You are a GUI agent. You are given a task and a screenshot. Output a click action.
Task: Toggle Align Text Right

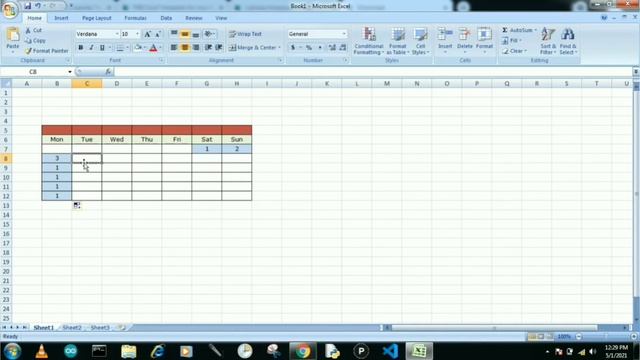[196, 48]
